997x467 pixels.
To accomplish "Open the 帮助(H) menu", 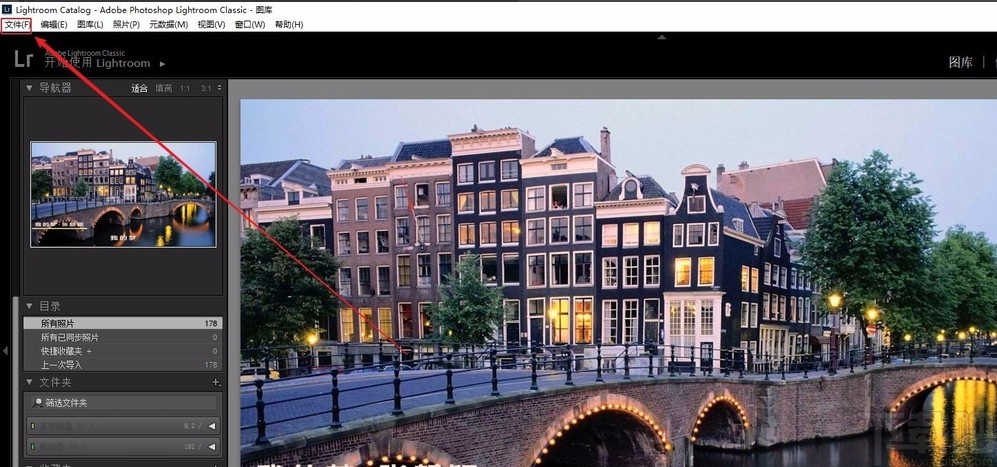I will [x=289, y=25].
